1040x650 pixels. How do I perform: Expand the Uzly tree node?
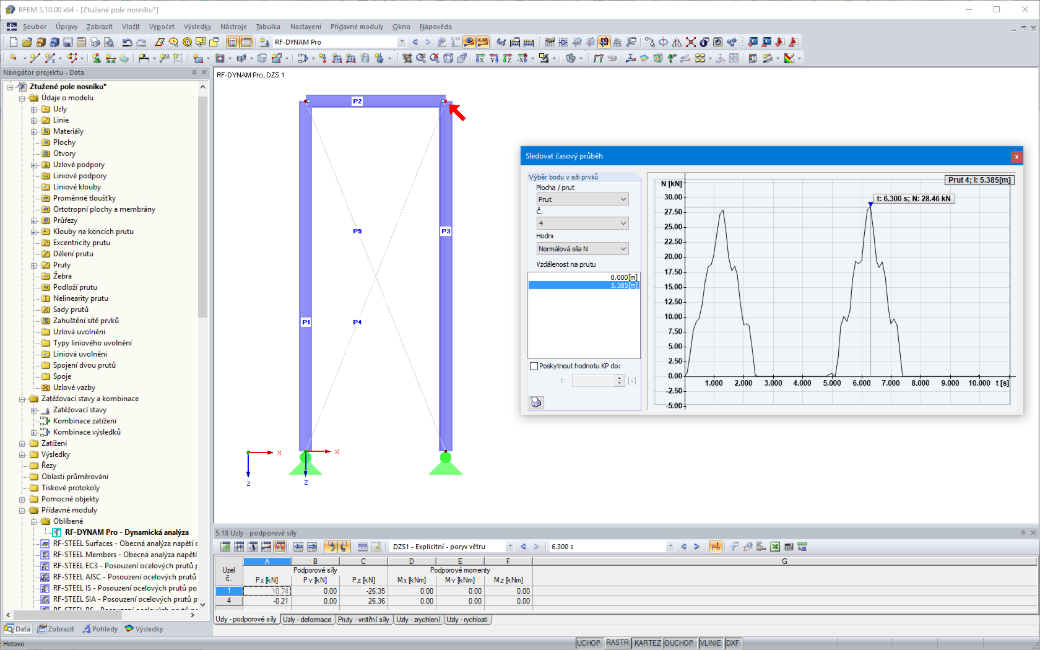point(34,109)
